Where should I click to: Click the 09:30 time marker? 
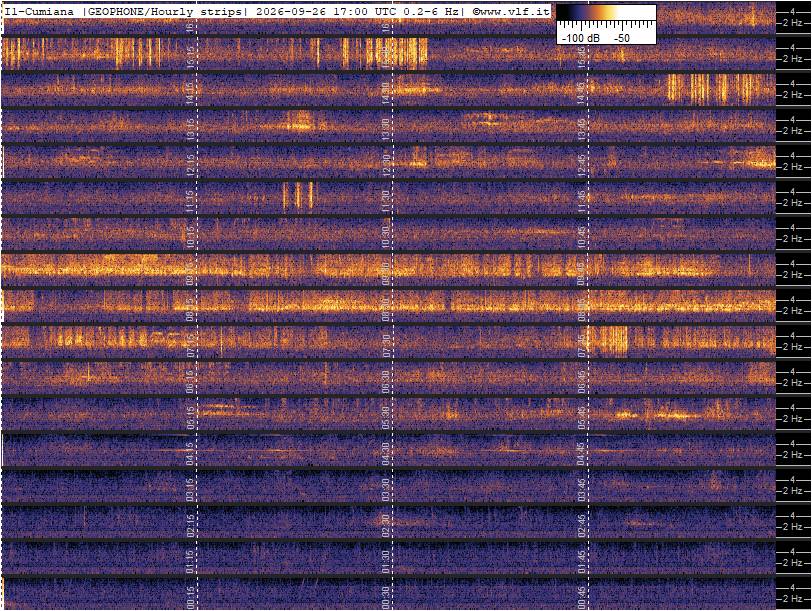(x=386, y=270)
